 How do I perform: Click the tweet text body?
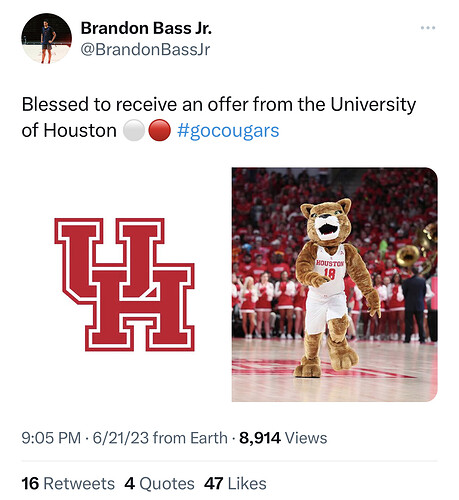pos(219,118)
